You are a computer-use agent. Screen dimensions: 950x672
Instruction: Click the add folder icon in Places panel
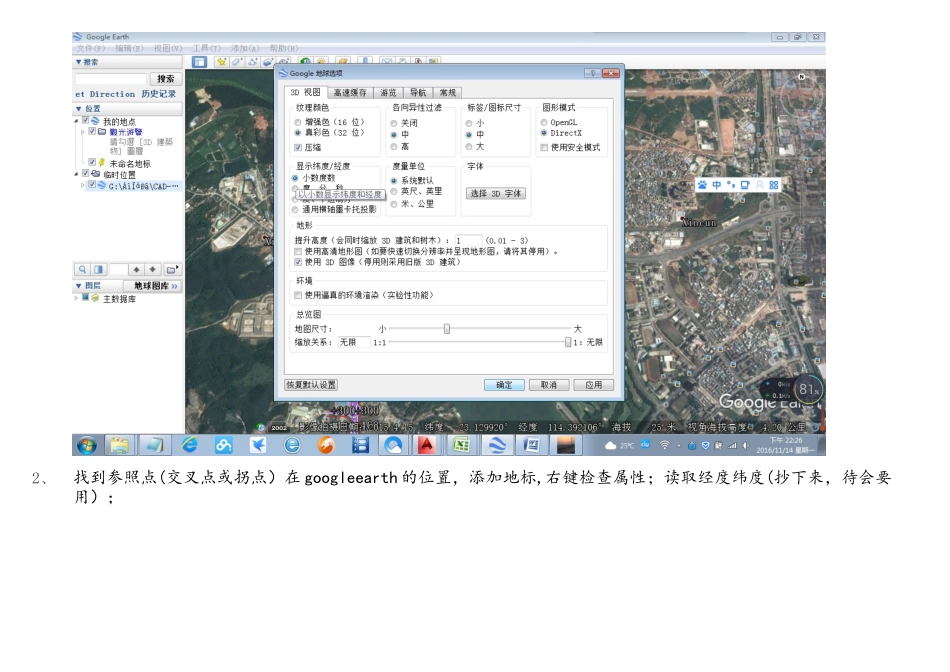tap(172, 269)
